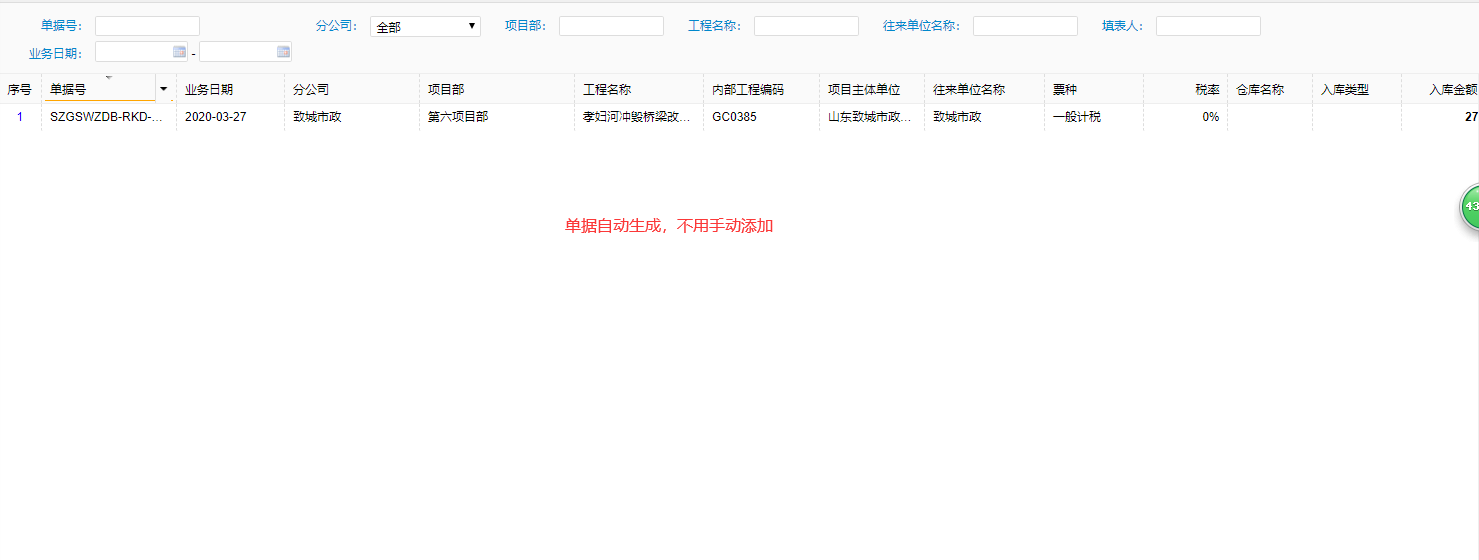Click the green floating badge icon
The width and height of the screenshot is (1479, 560).
pos(1470,207)
